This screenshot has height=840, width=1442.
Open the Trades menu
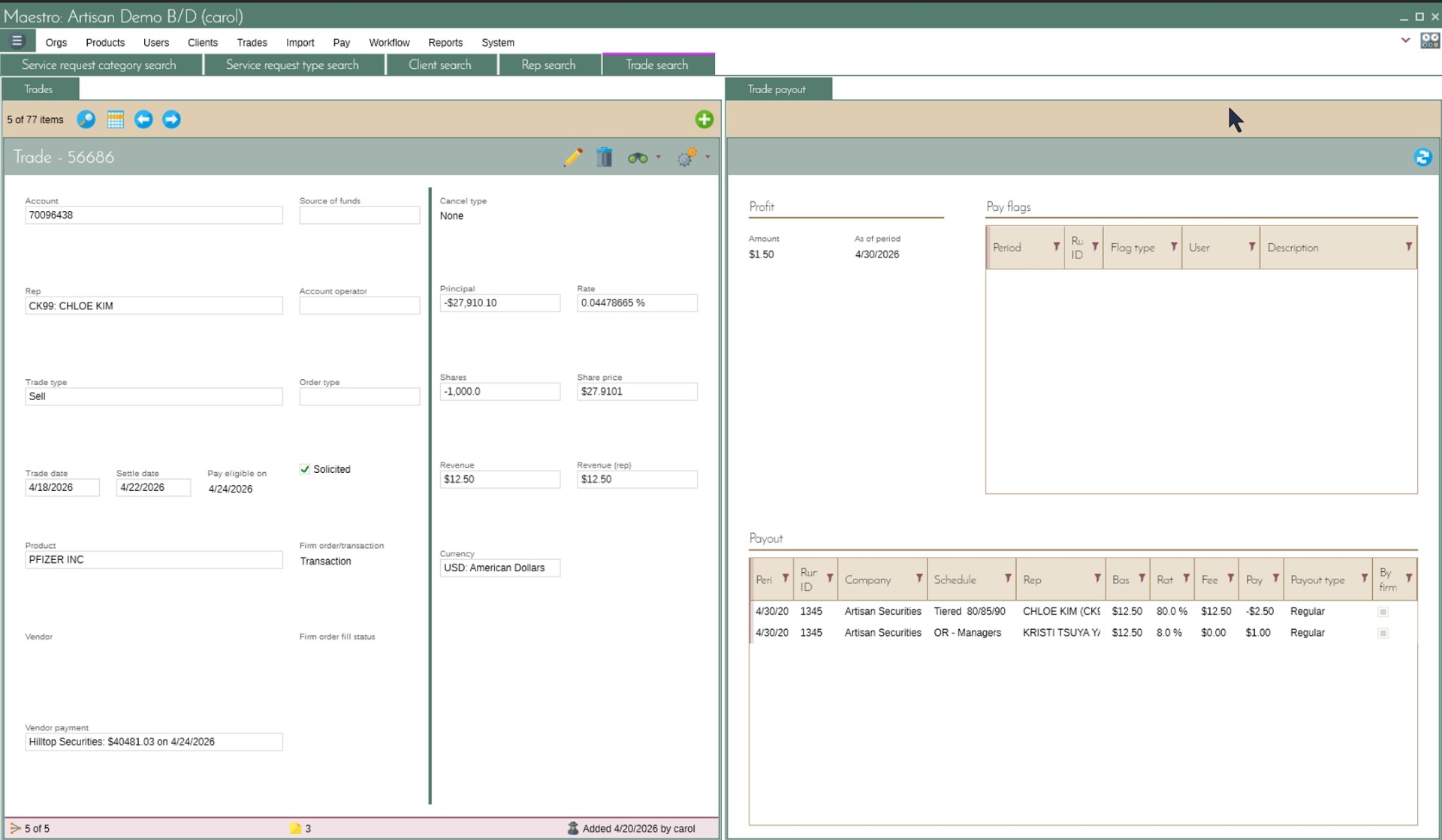(x=252, y=43)
